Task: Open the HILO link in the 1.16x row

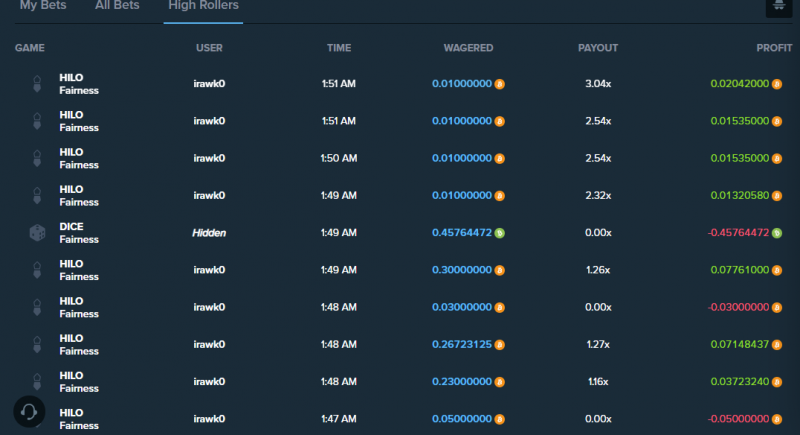Action: pyautogui.click(x=71, y=375)
